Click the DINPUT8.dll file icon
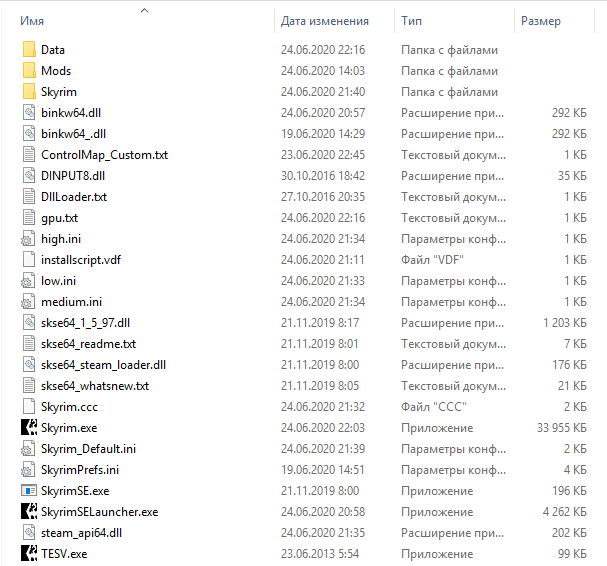The width and height of the screenshot is (607, 566). [29, 176]
